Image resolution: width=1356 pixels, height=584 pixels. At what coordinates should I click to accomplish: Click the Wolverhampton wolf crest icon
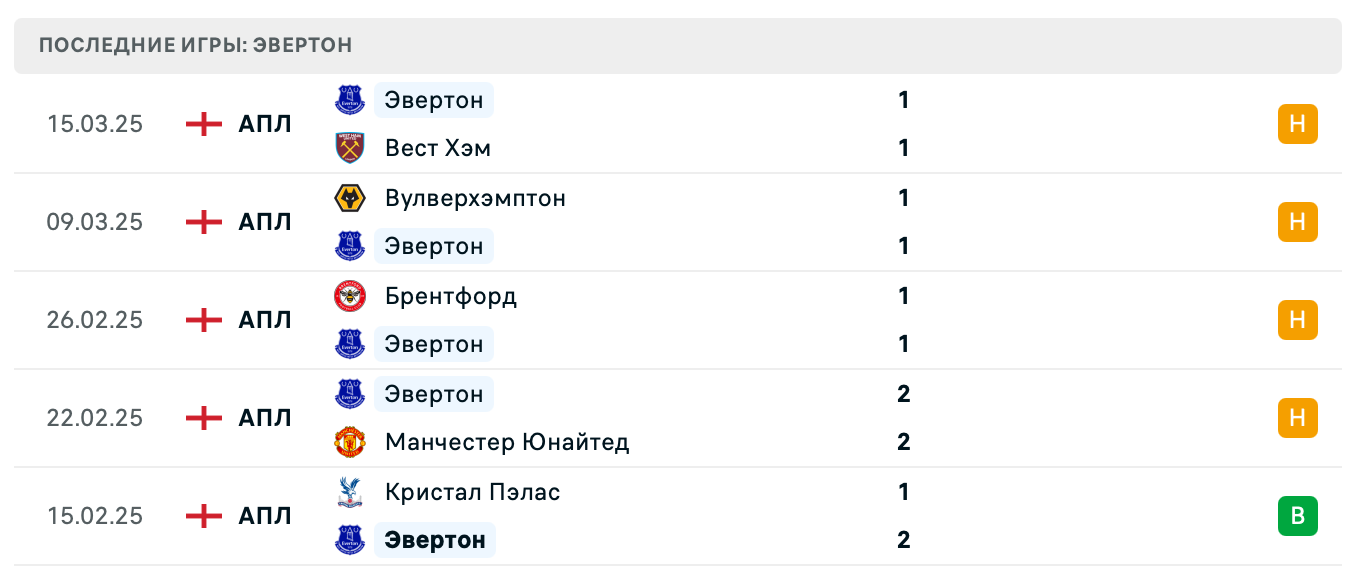click(x=349, y=198)
